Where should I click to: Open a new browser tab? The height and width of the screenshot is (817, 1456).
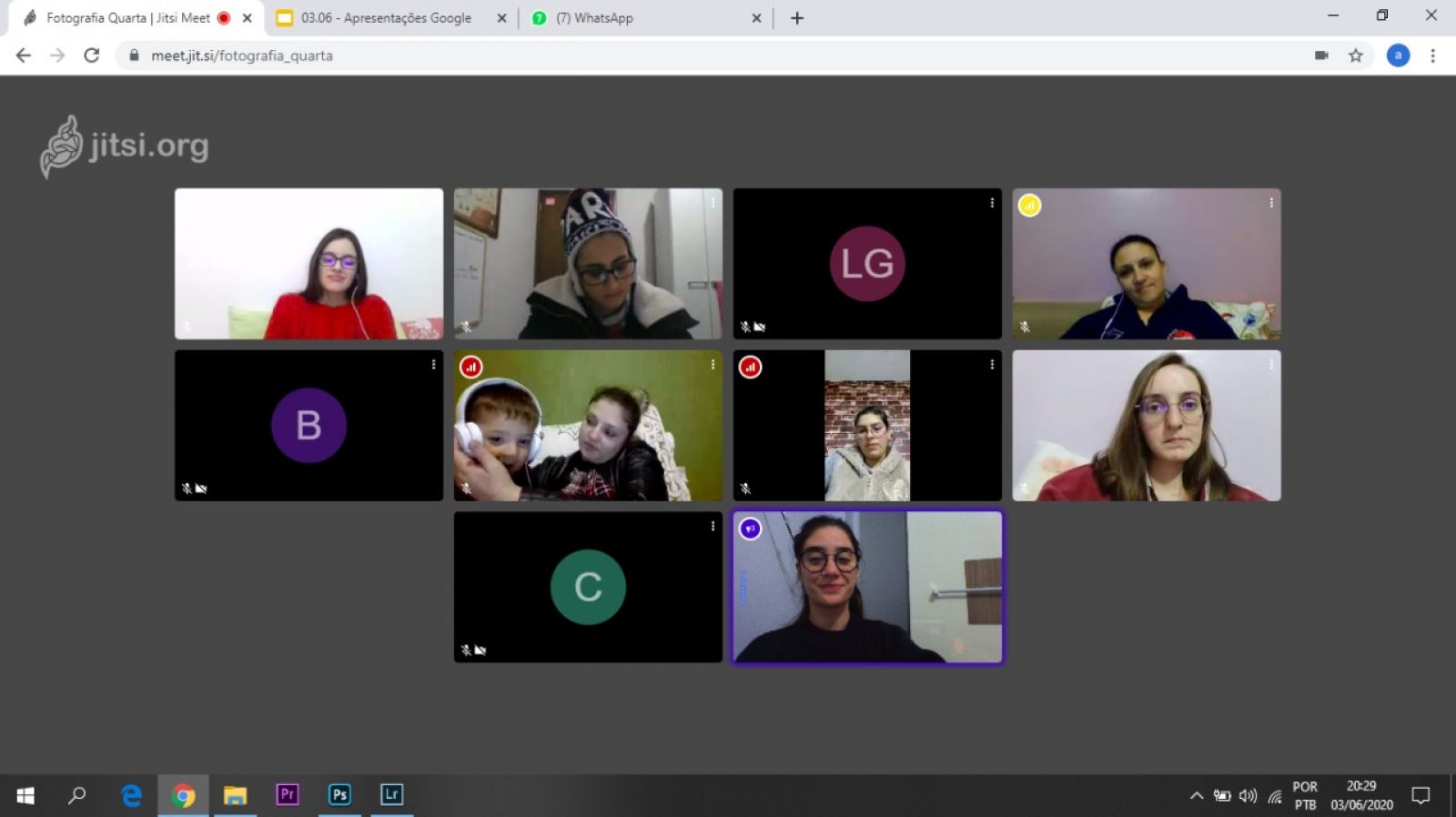point(797,18)
